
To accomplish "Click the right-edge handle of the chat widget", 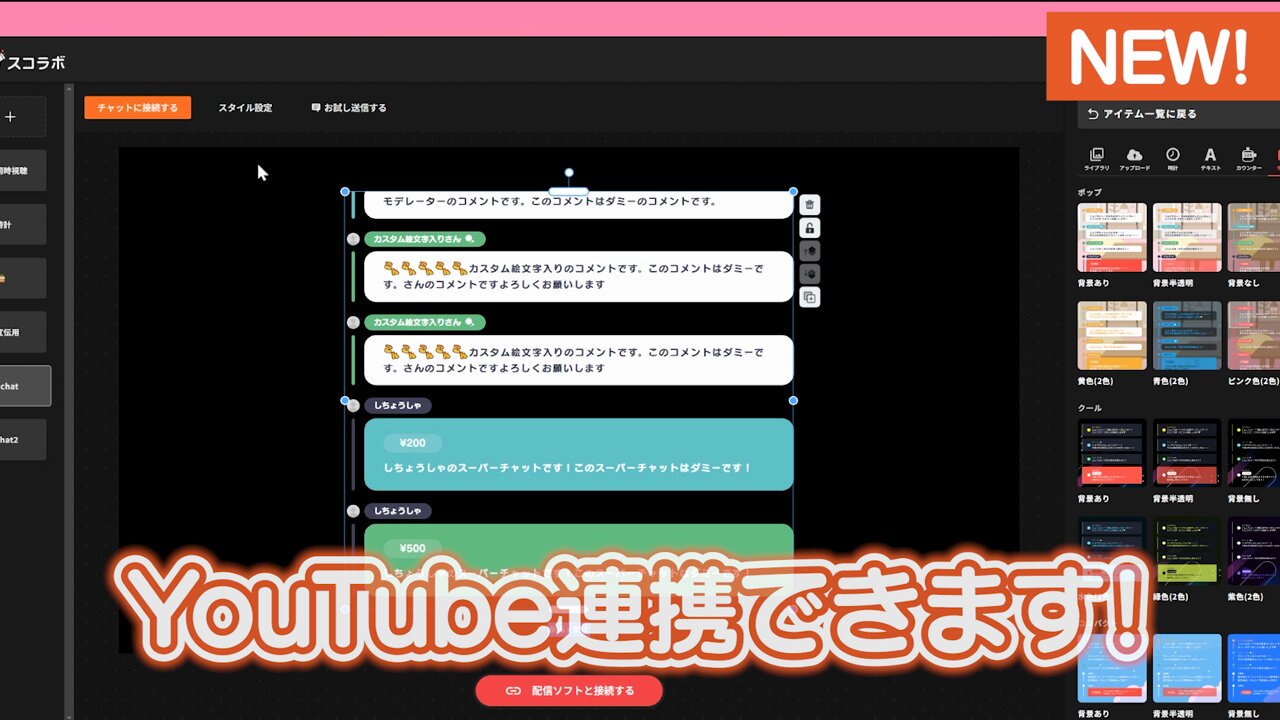I will [794, 400].
